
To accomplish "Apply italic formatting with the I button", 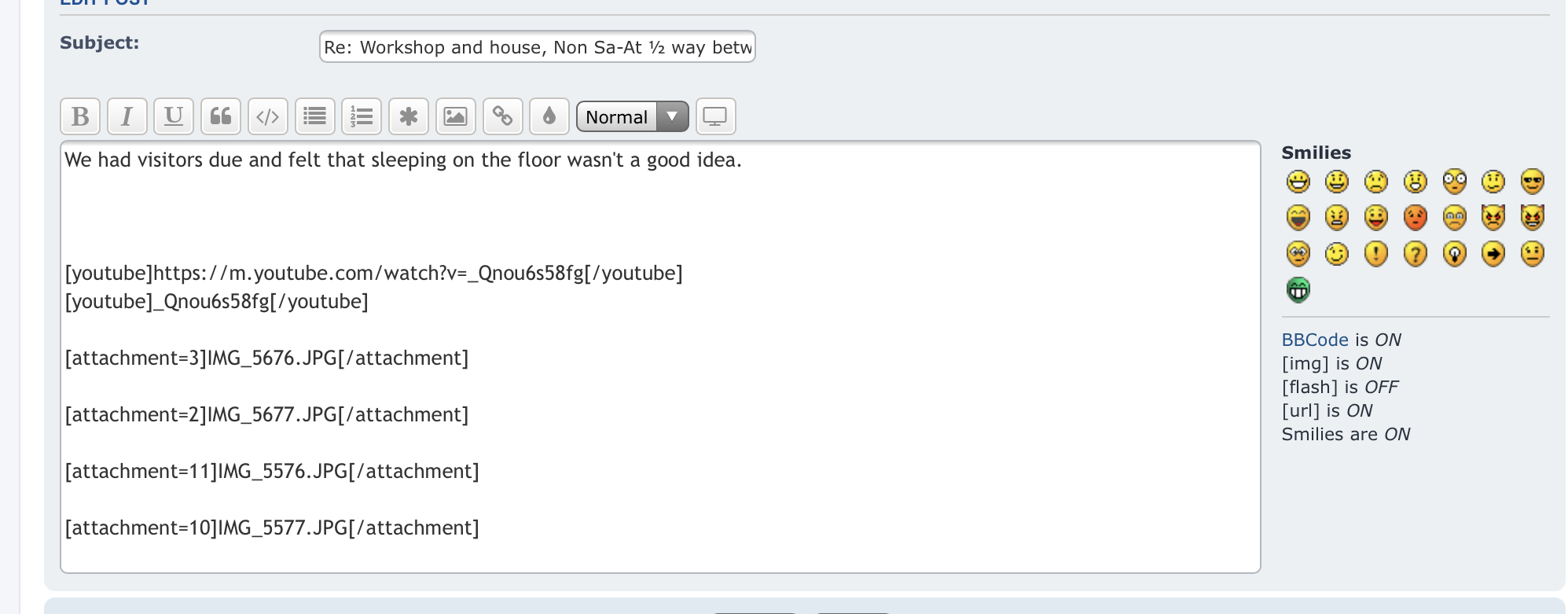I will click(x=127, y=117).
